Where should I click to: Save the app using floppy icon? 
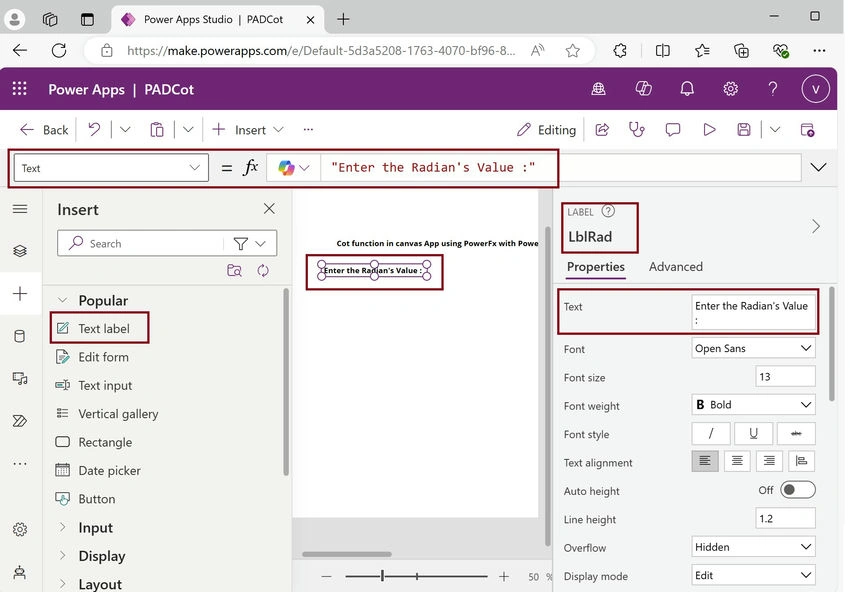744,130
